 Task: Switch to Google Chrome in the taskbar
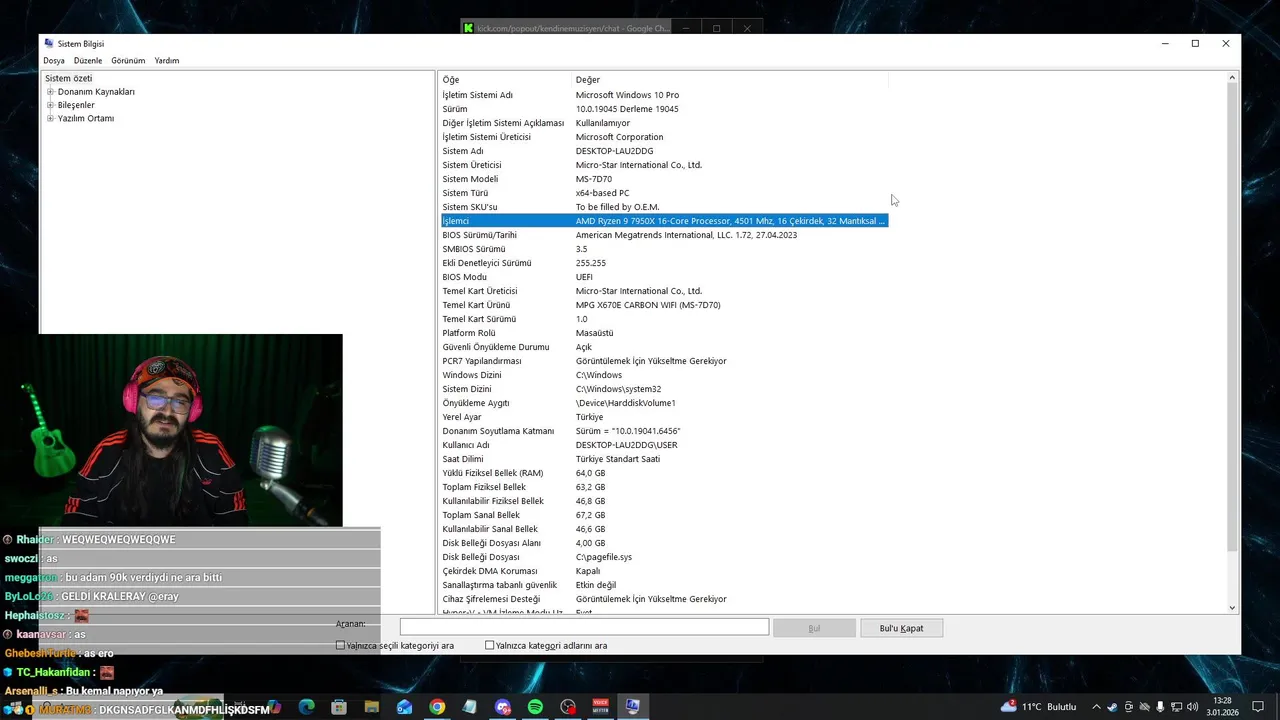437,707
